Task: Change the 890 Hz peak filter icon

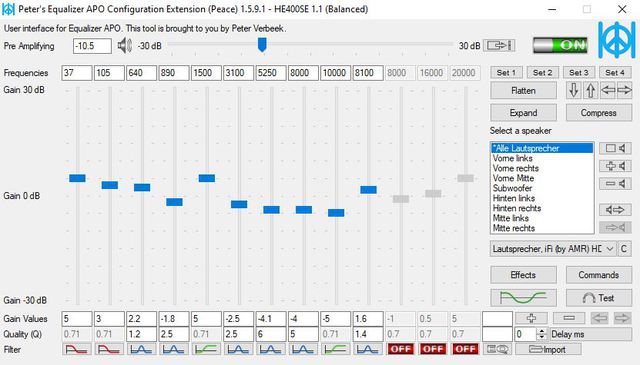Action: coord(173,349)
